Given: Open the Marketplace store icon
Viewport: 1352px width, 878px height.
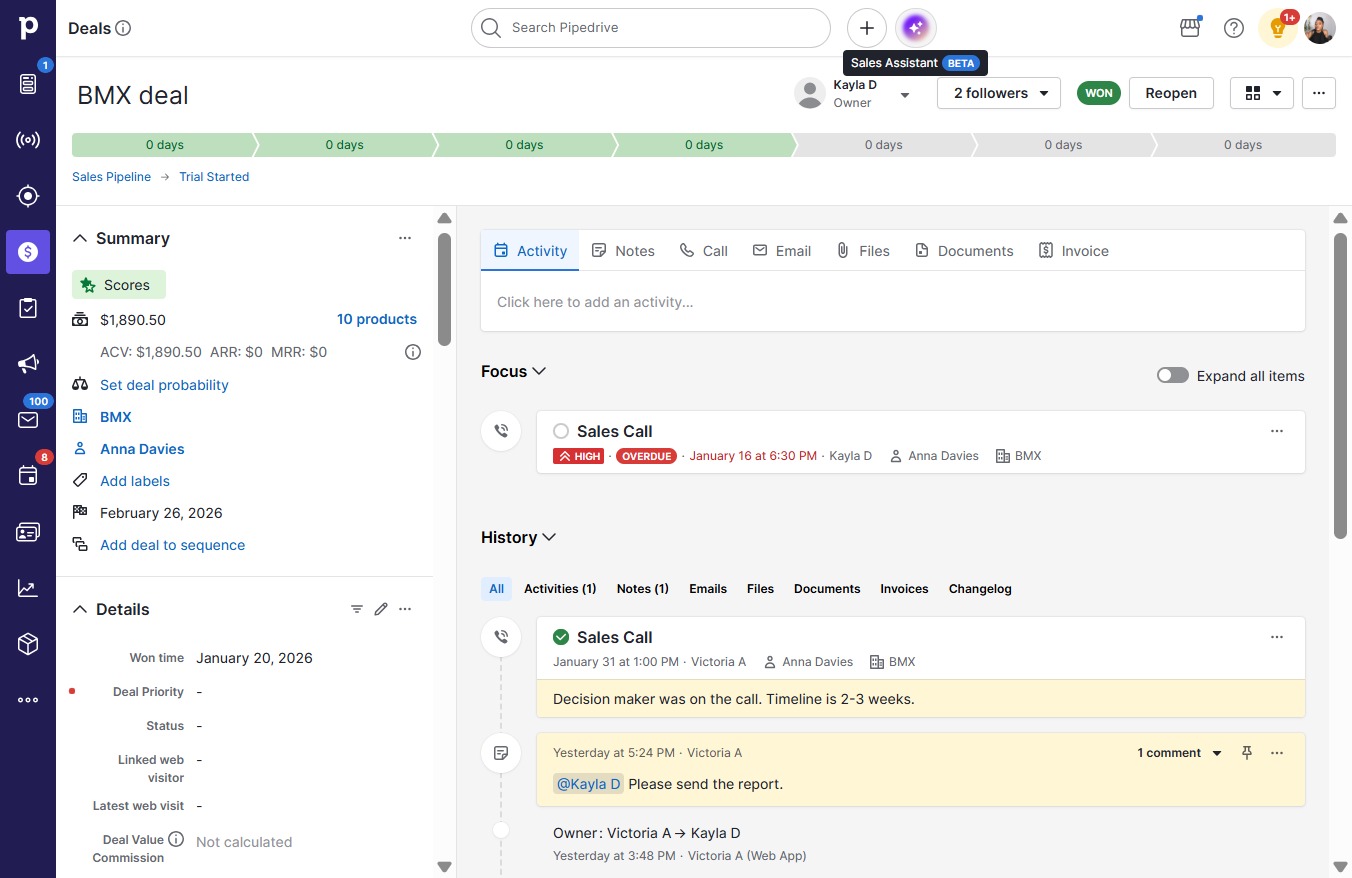Looking at the screenshot, I should tap(1190, 28).
